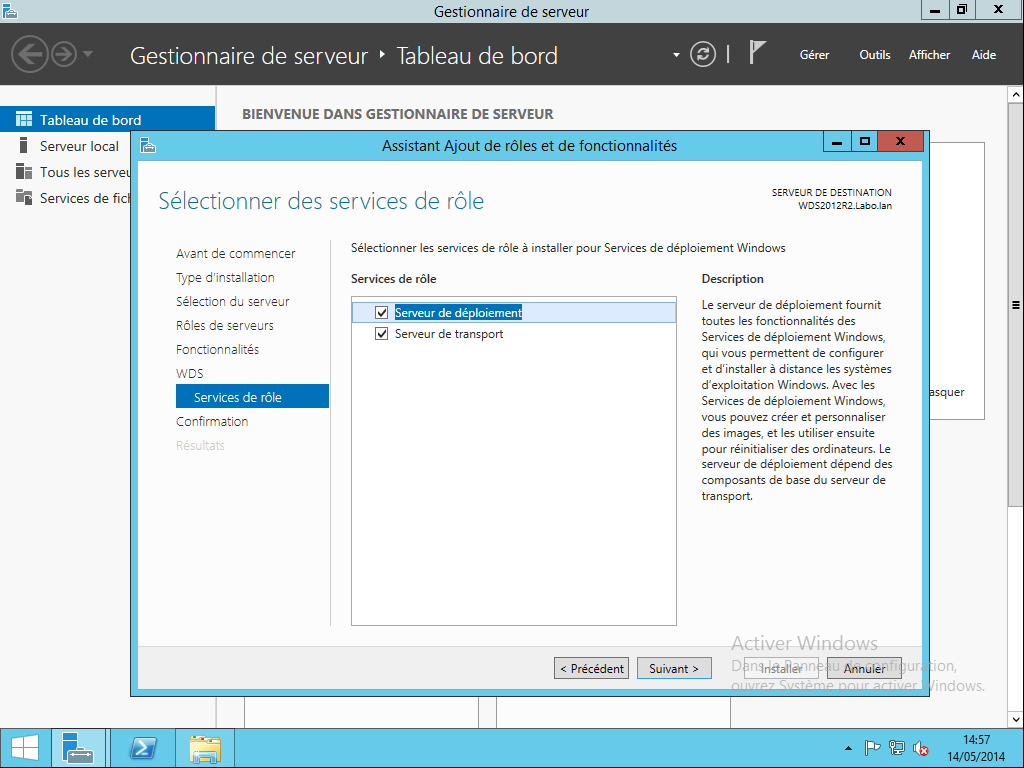Click the wizard title bar icon
Screen dimensions: 1024x768
[x=148, y=145]
